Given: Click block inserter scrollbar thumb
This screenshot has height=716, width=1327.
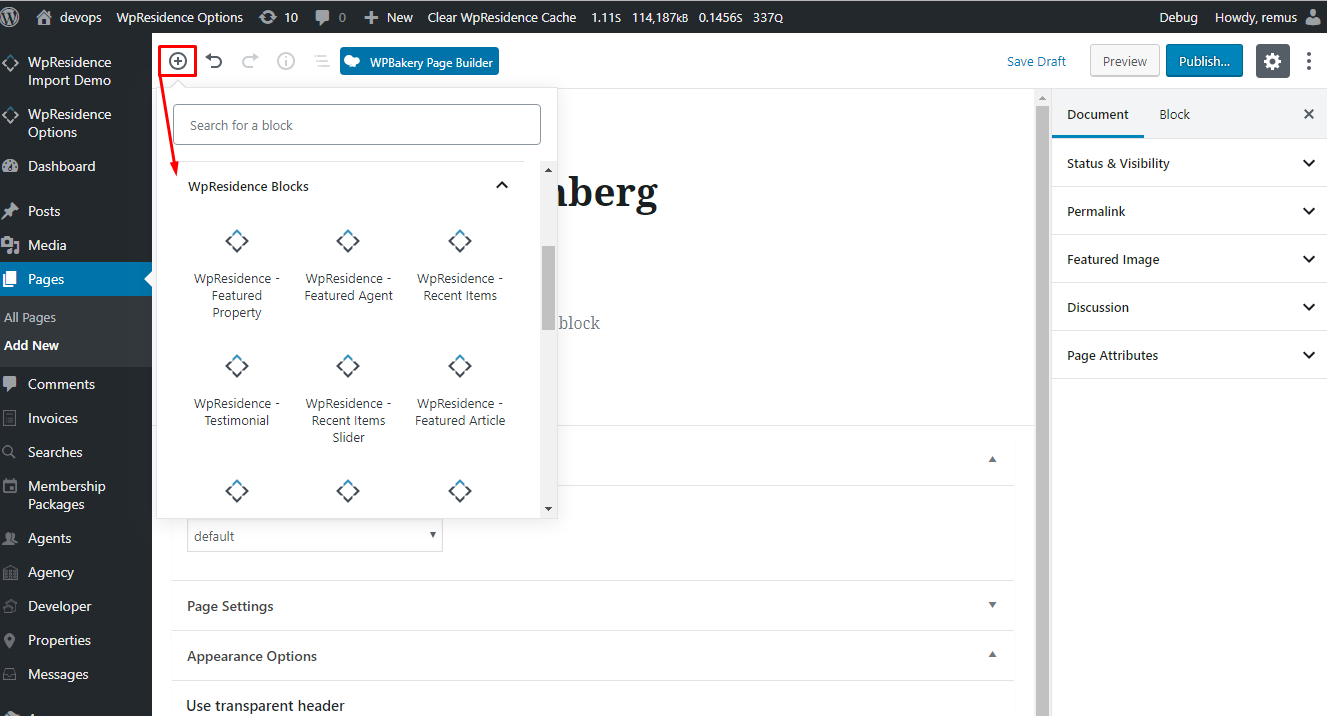Looking at the screenshot, I should click(x=548, y=287).
